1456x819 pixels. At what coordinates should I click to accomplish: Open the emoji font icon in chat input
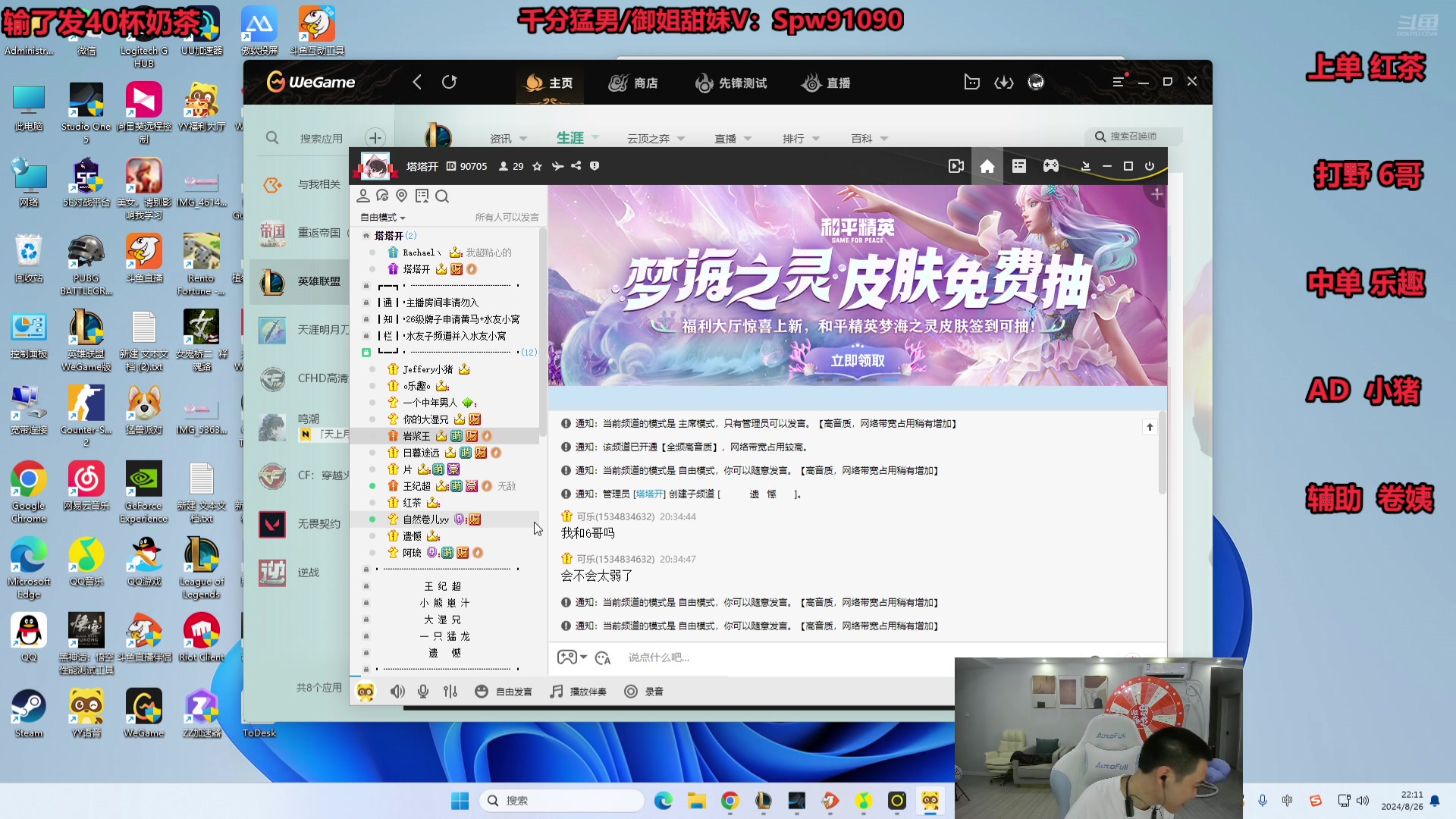click(x=603, y=658)
